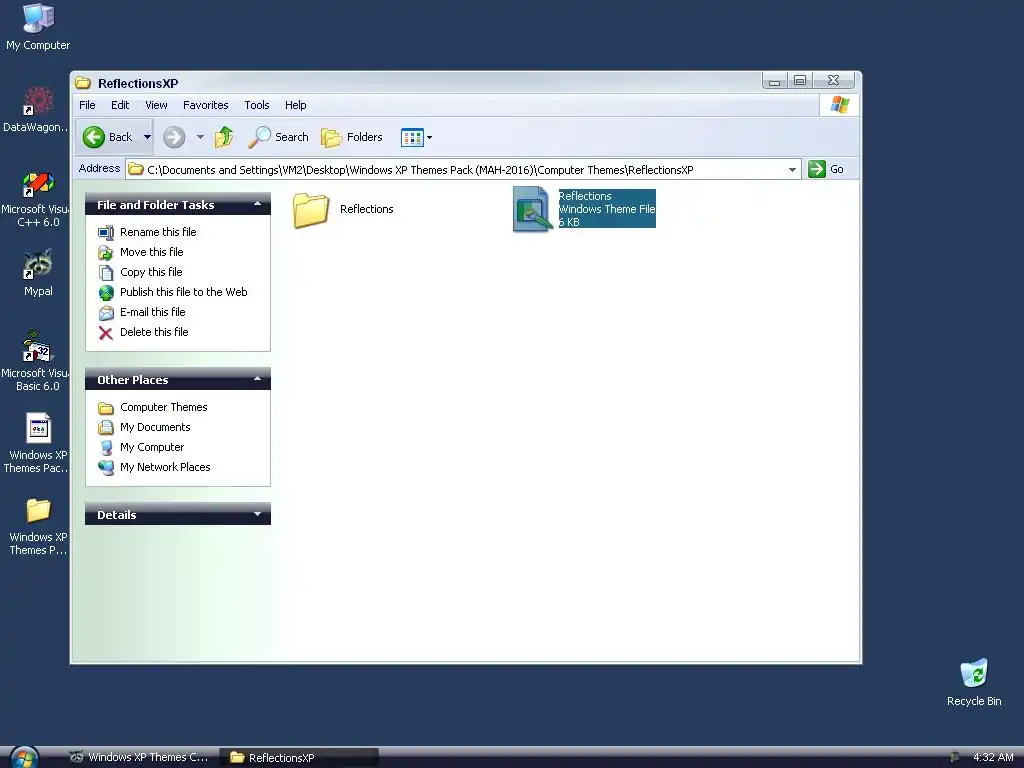Click the system tray icon beside clock
Viewport: 1024px width, 768px height.
955,757
